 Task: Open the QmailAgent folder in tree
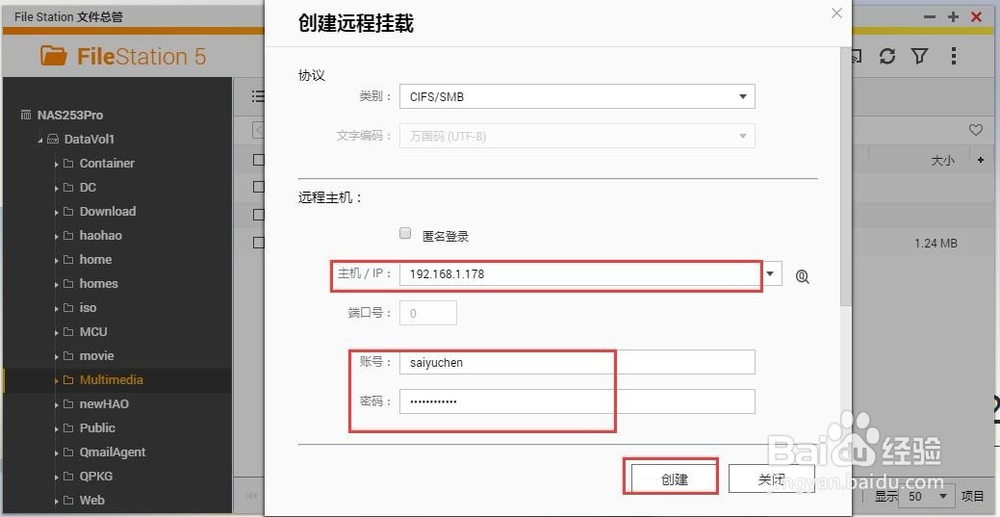click(112, 452)
